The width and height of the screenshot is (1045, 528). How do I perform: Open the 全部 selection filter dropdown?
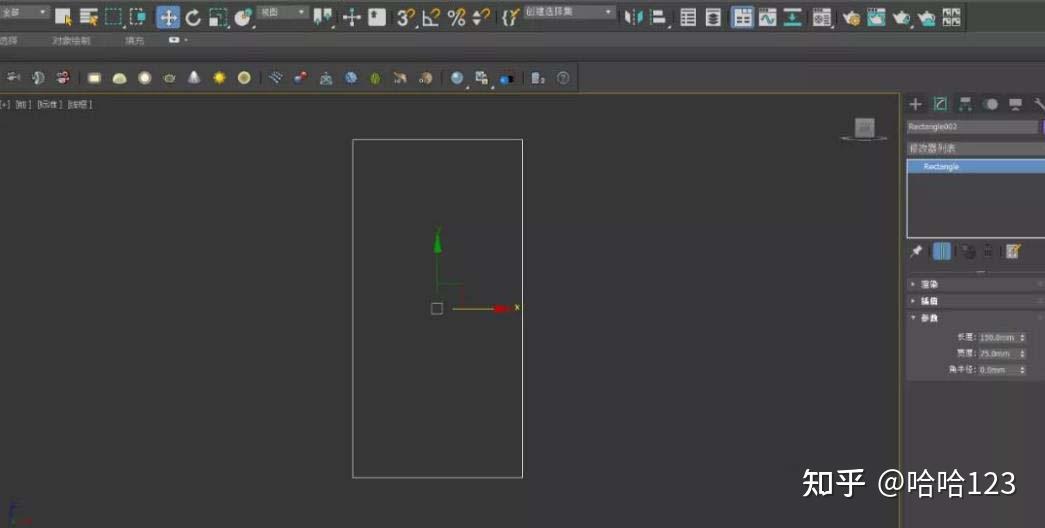pyautogui.click(x=25, y=13)
